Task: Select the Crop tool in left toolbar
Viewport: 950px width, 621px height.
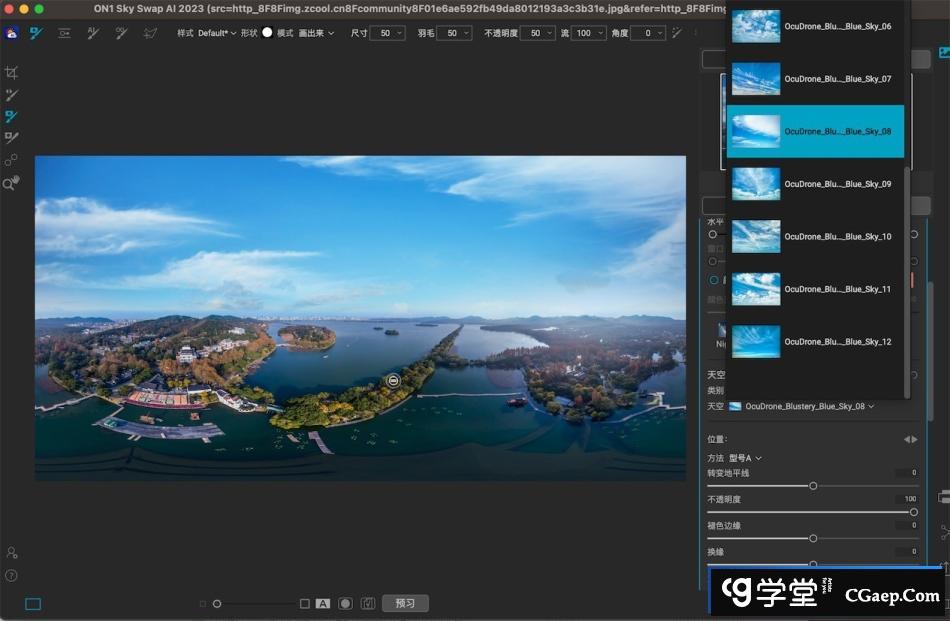Action: (11, 73)
